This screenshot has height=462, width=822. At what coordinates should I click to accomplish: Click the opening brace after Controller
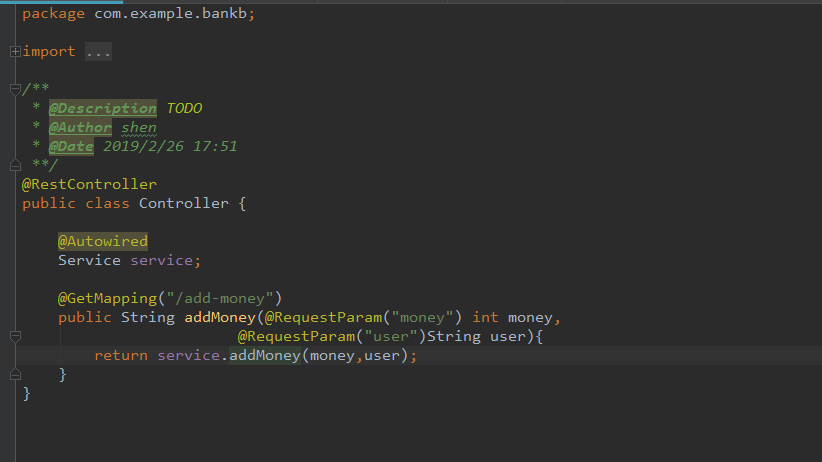point(242,203)
